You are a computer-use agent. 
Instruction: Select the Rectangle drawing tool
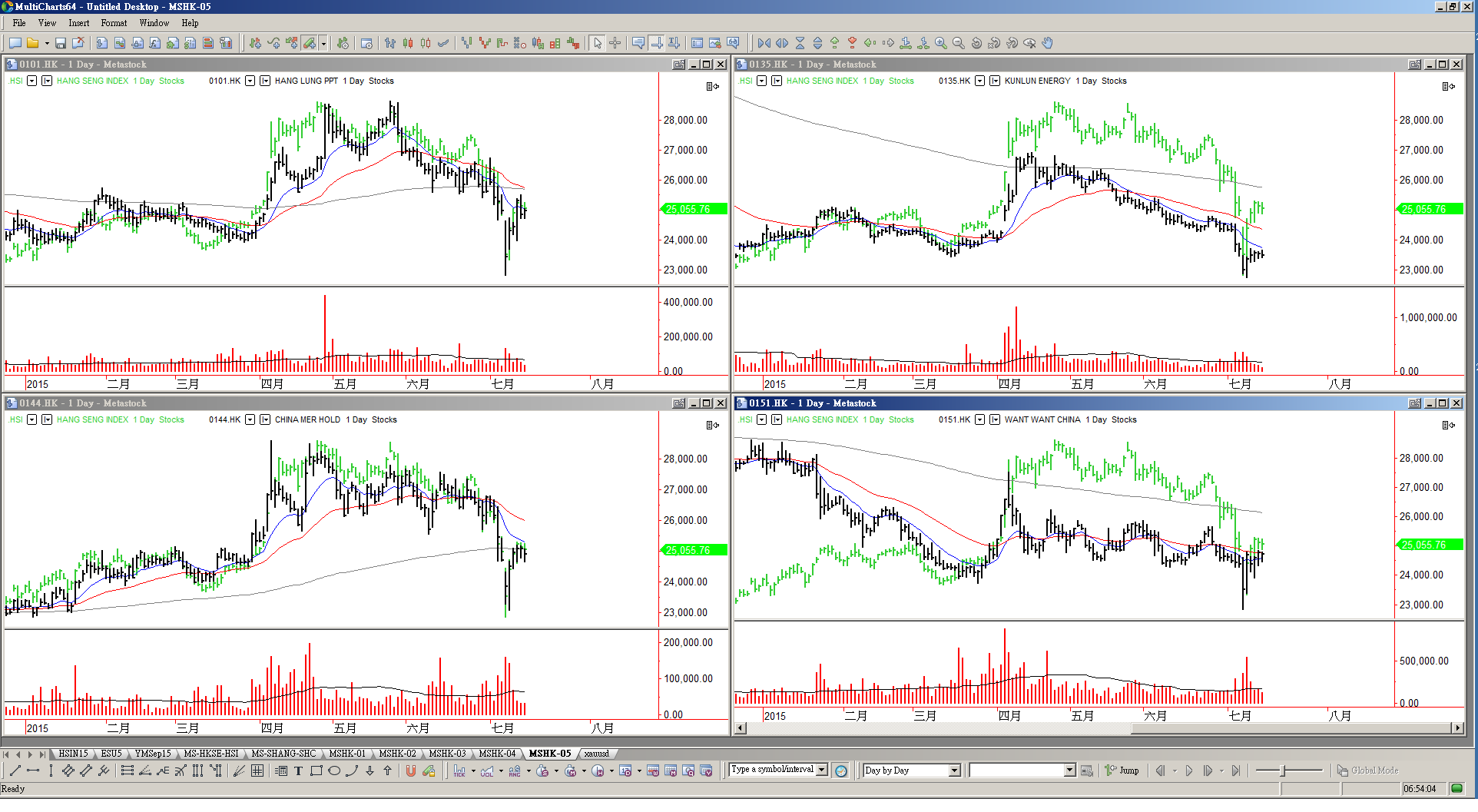(x=316, y=771)
